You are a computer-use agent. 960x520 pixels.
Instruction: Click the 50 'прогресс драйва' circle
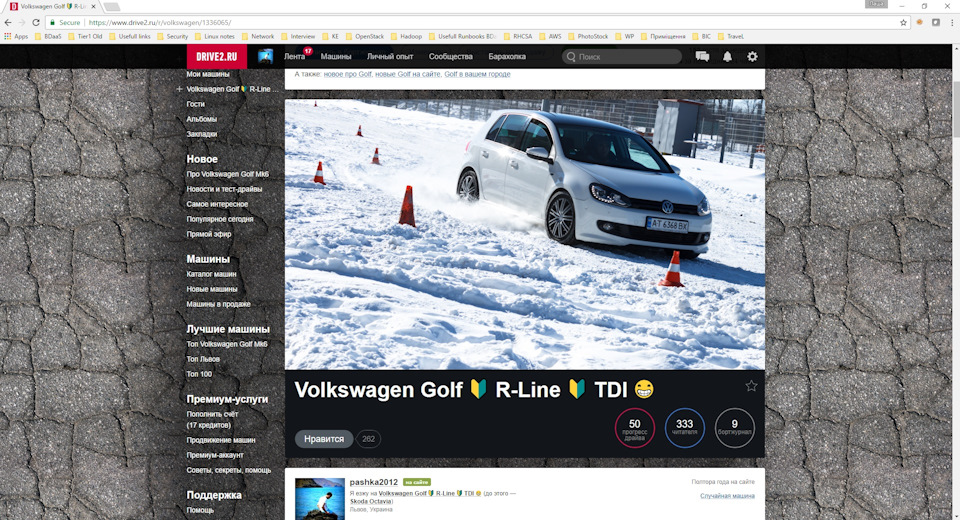(634, 428)
